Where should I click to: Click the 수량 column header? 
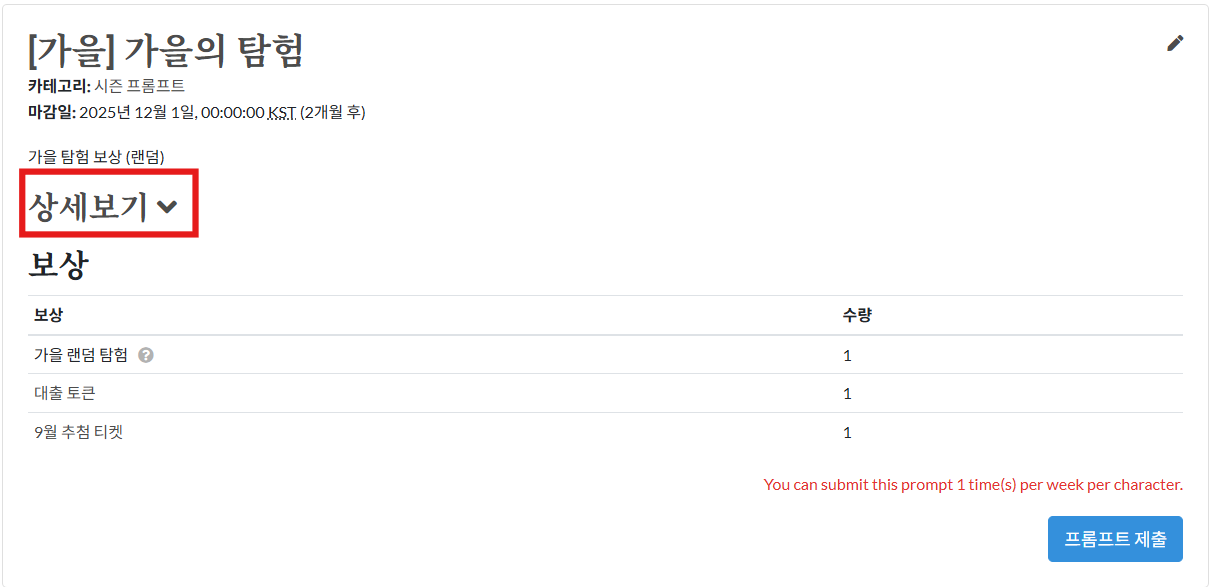coord(857,315)
